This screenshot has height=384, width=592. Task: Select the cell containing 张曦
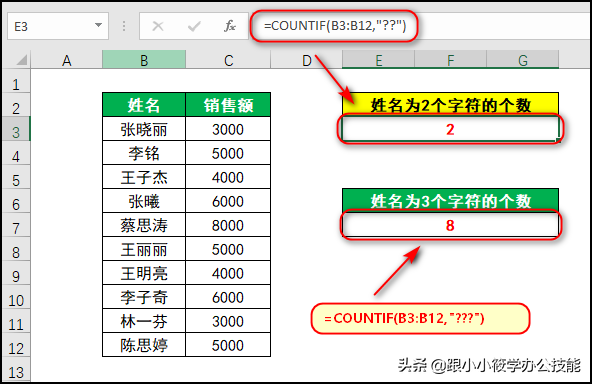pyautogui.click(x=144, y=201)
